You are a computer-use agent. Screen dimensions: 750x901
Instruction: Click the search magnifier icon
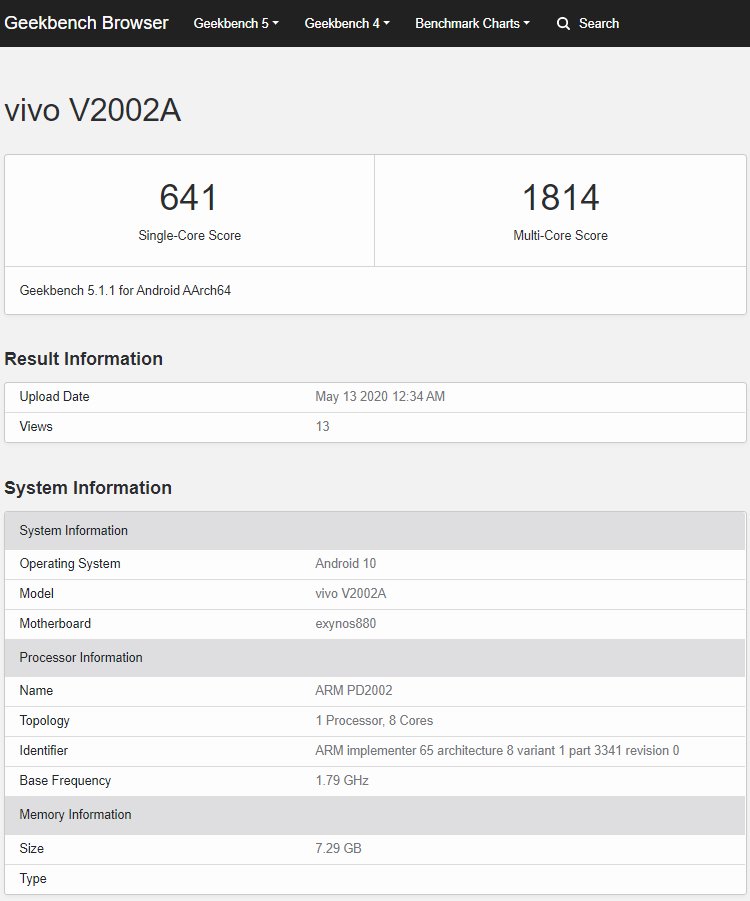(x=563, y=24)
